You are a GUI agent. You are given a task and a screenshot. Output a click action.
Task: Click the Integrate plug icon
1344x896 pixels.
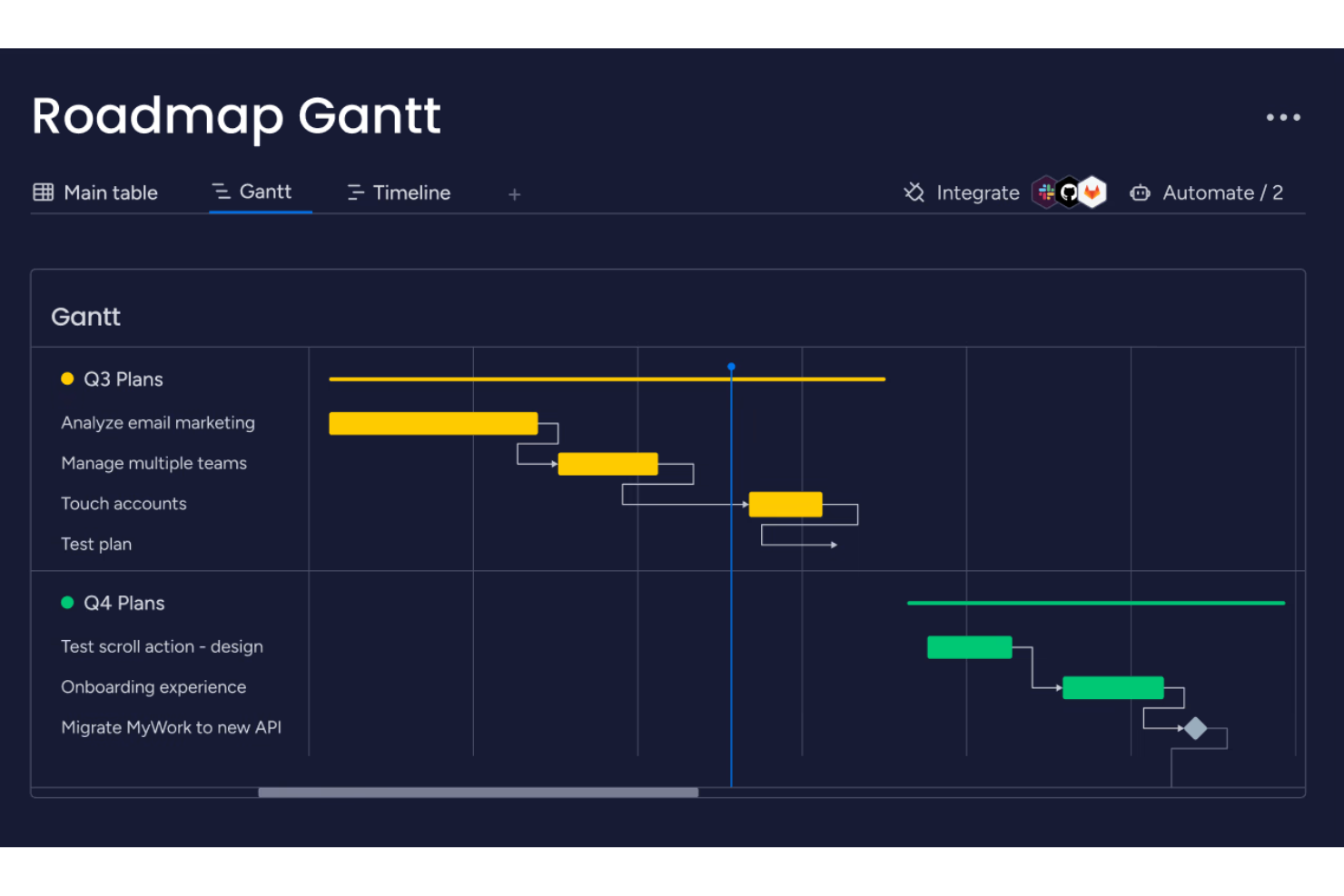click(x=914, y=192)
